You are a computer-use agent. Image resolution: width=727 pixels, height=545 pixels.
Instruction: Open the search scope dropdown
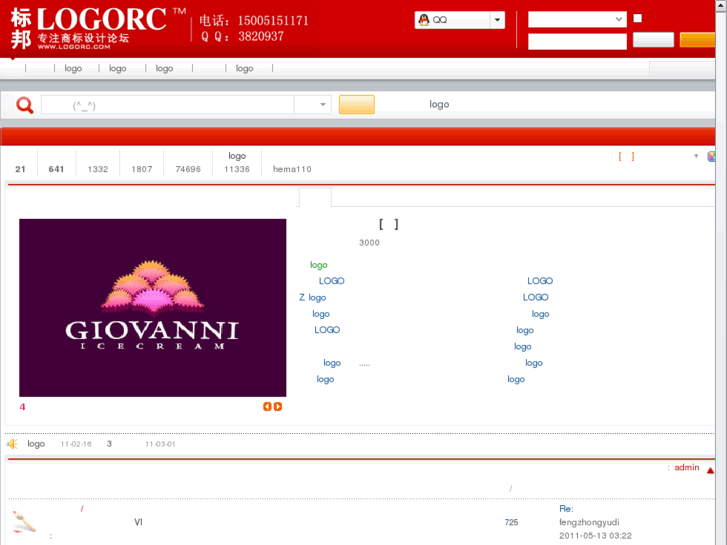(x=313, y=105)
